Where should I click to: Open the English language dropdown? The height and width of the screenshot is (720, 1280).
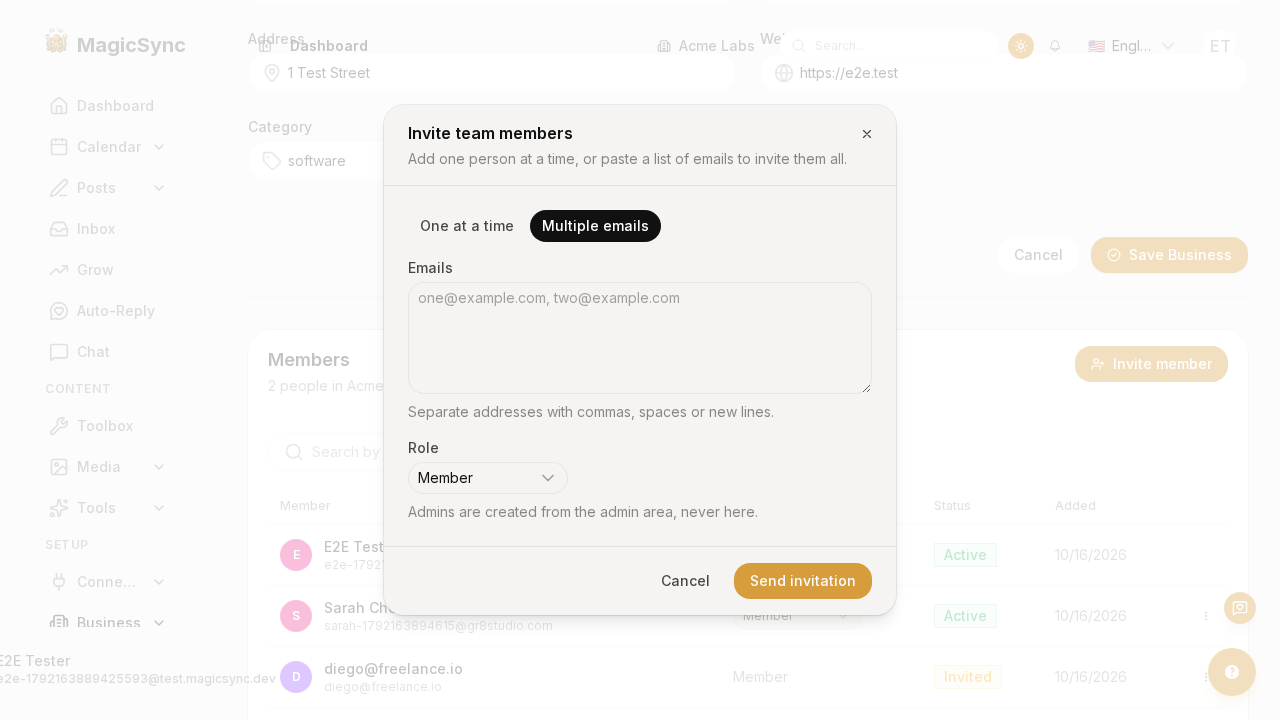(x=1131, y=46)
